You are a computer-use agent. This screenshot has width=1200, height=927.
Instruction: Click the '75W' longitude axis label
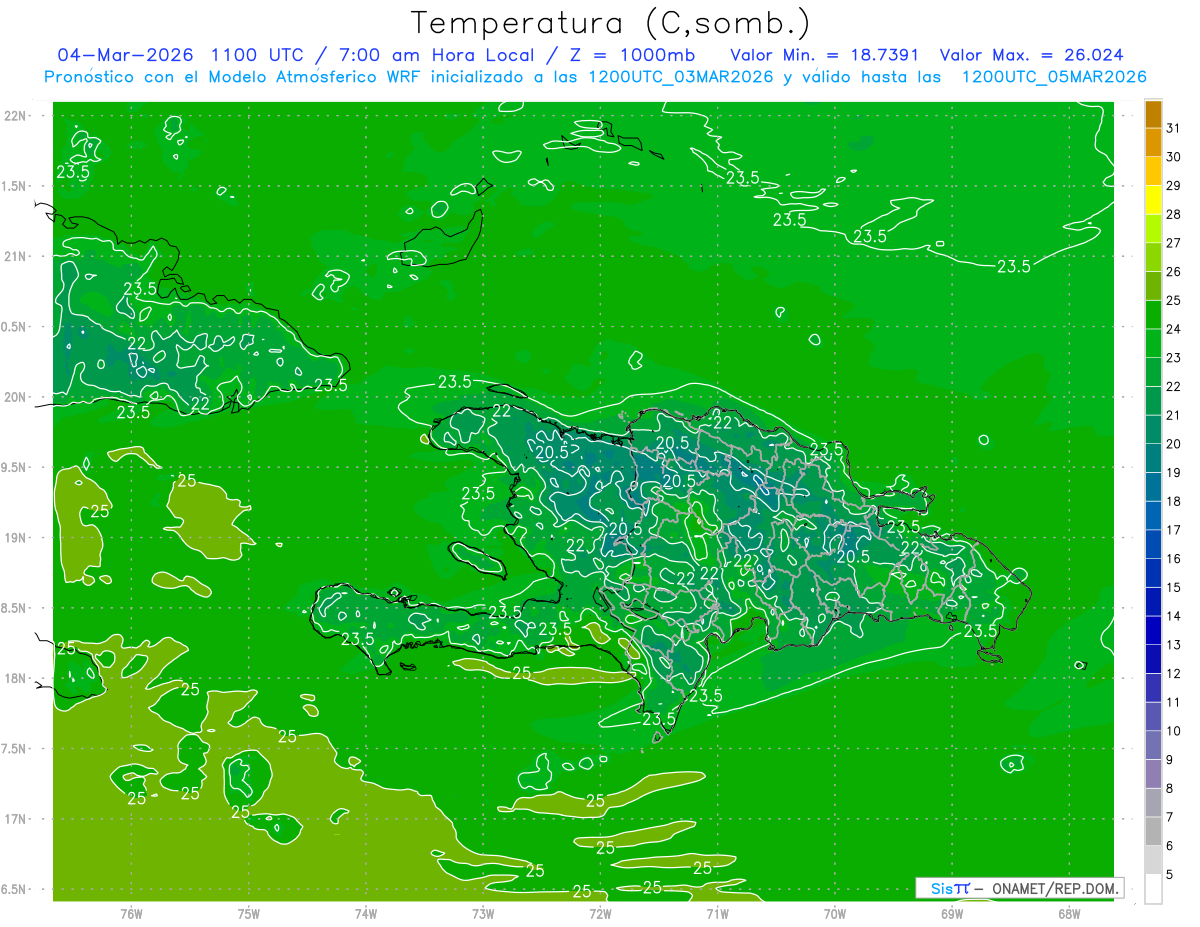click(x=249, y=913)
